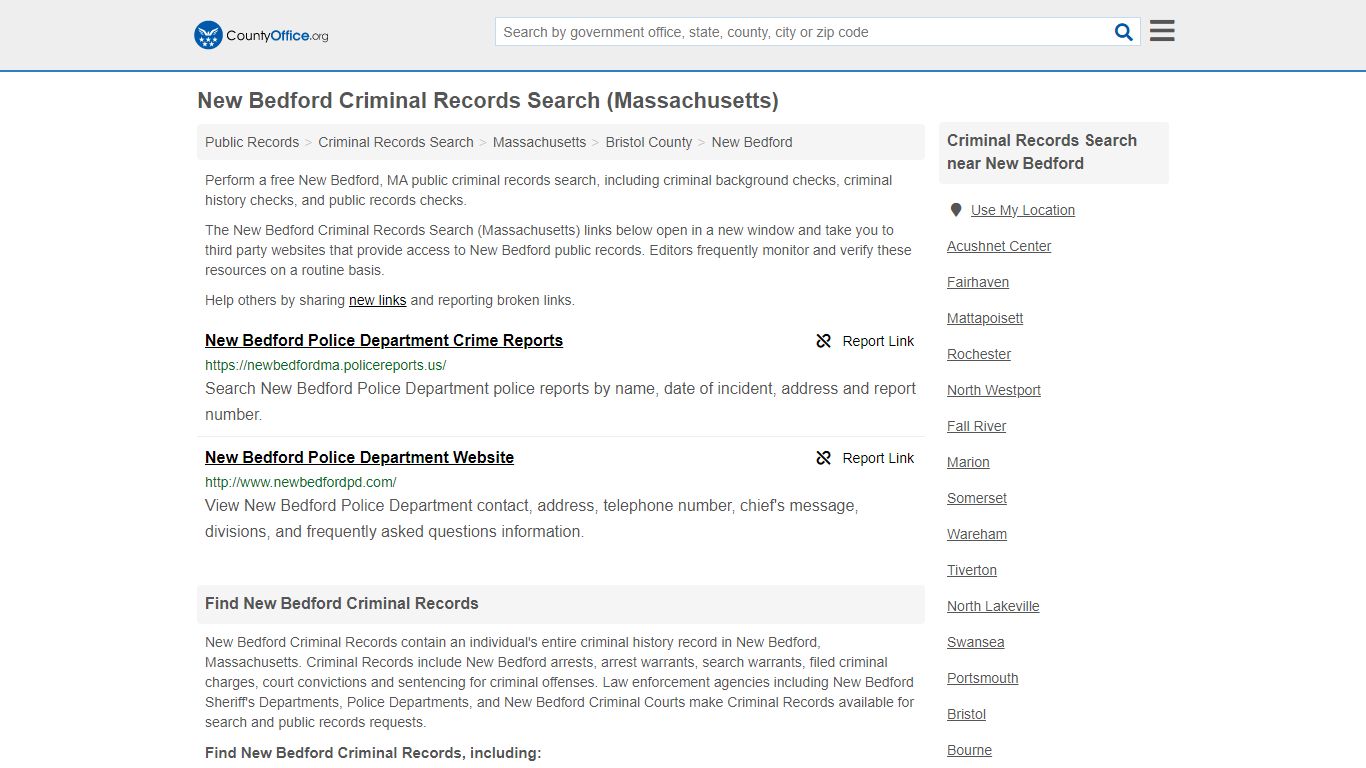This screenshot has height=768, width=1366.
Task: Open Tiverton link
Action: point(972,570)
